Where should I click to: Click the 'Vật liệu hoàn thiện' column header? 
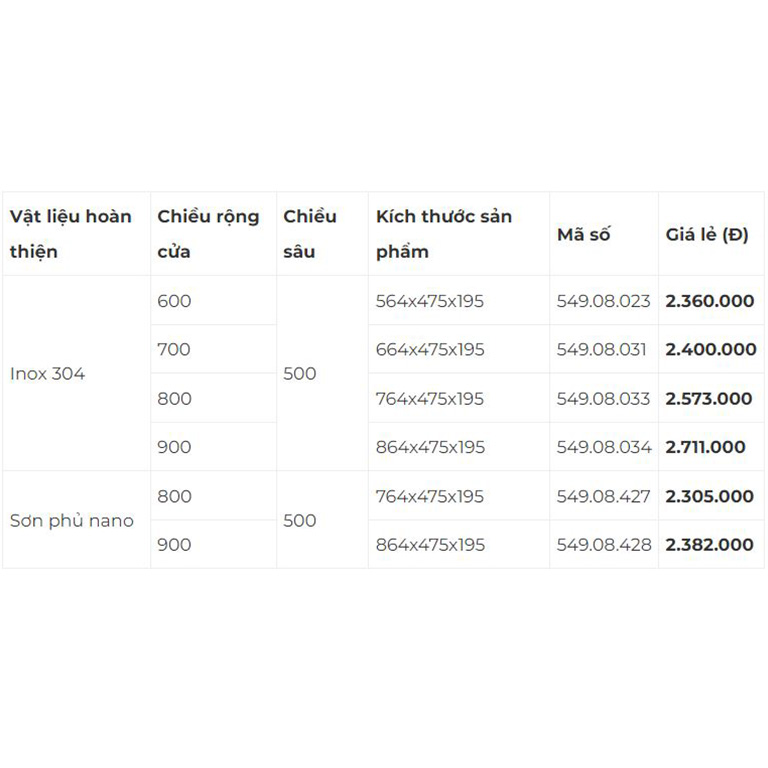click(x=71, y=234)
